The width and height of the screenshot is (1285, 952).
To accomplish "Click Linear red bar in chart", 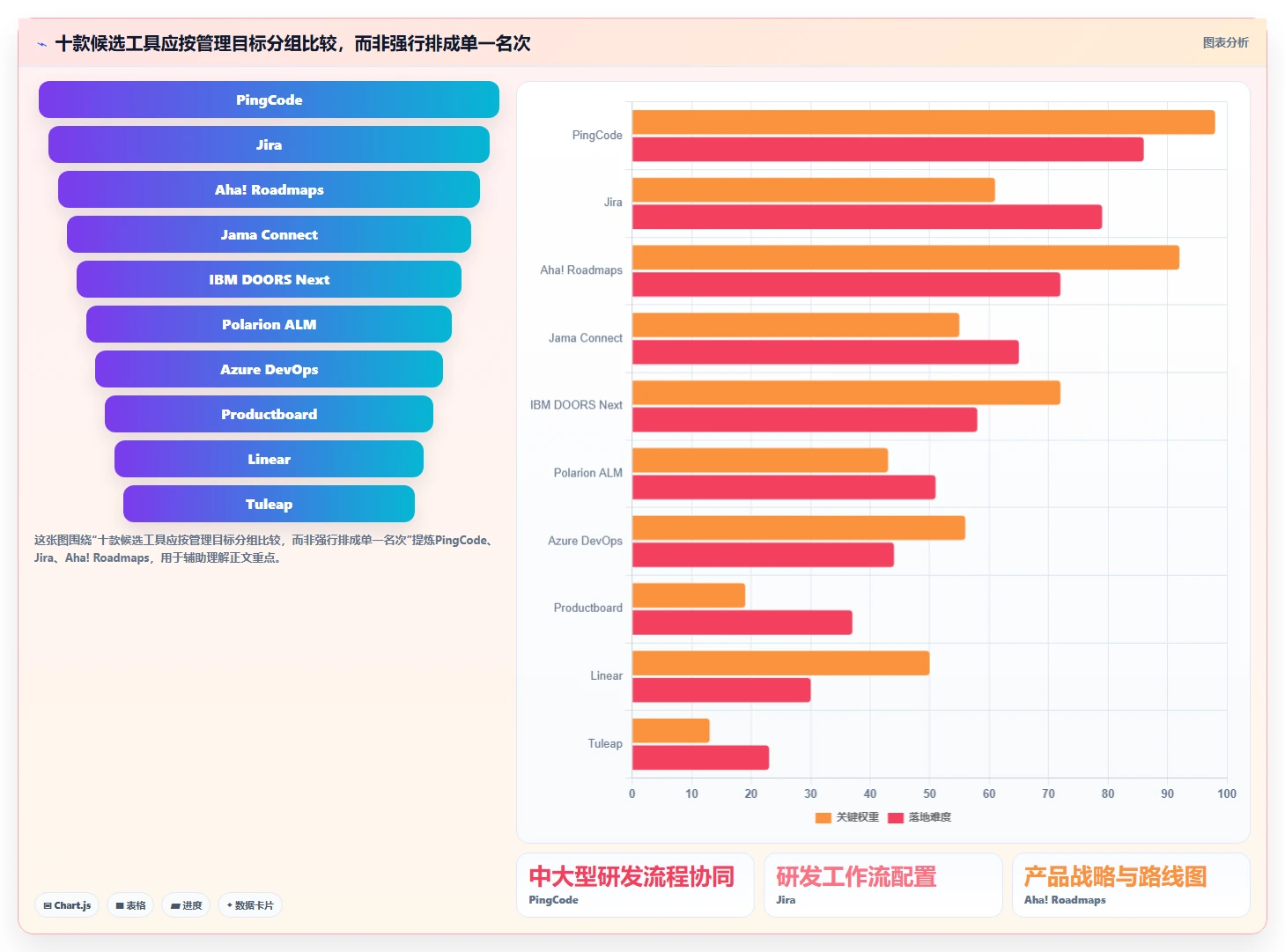I will (721, 690).
